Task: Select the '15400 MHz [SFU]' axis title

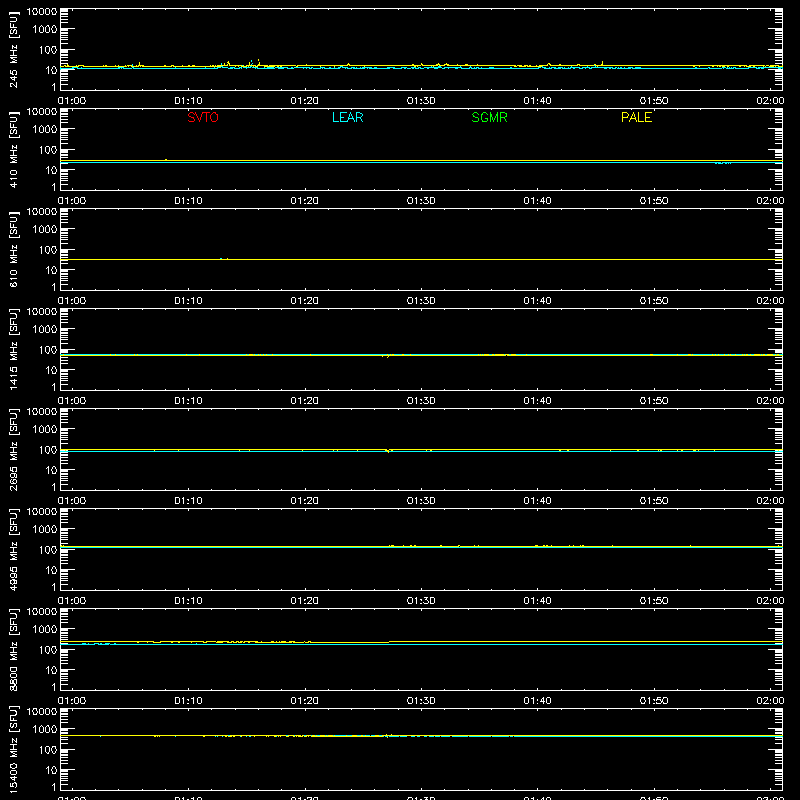Action: pos(13,749)
